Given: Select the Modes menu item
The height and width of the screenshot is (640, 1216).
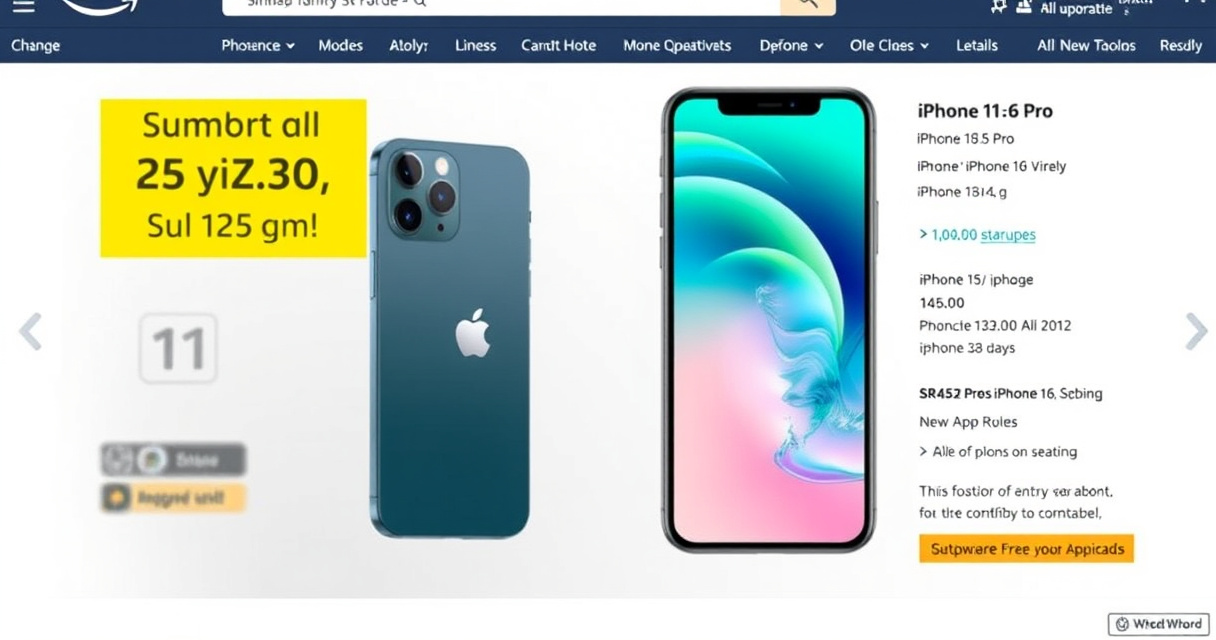Looking at the screenshot, I should click(340, 45).
